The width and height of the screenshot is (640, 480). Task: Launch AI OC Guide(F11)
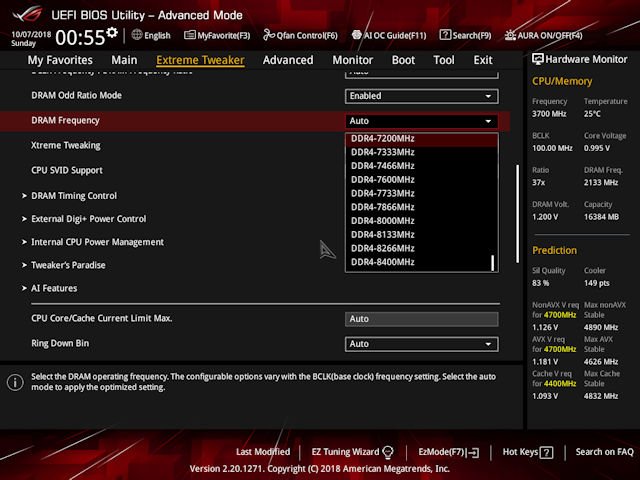[389, 36]
